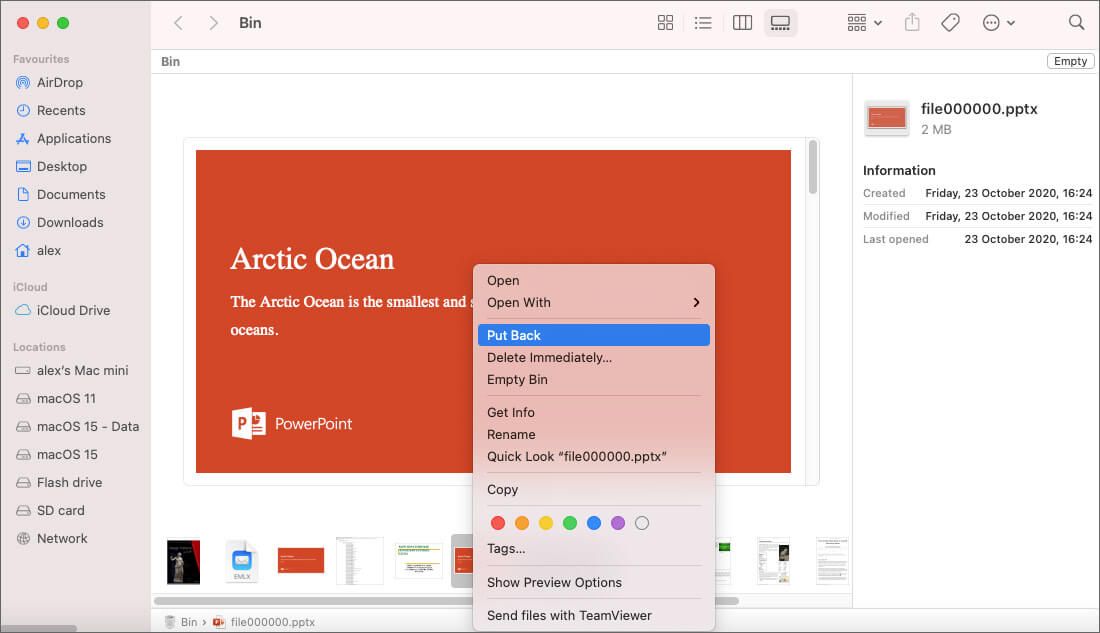Open iCloud Drive in sidebar
The width and height of the screenshot is (1100, 633).
tap(72, 311)
